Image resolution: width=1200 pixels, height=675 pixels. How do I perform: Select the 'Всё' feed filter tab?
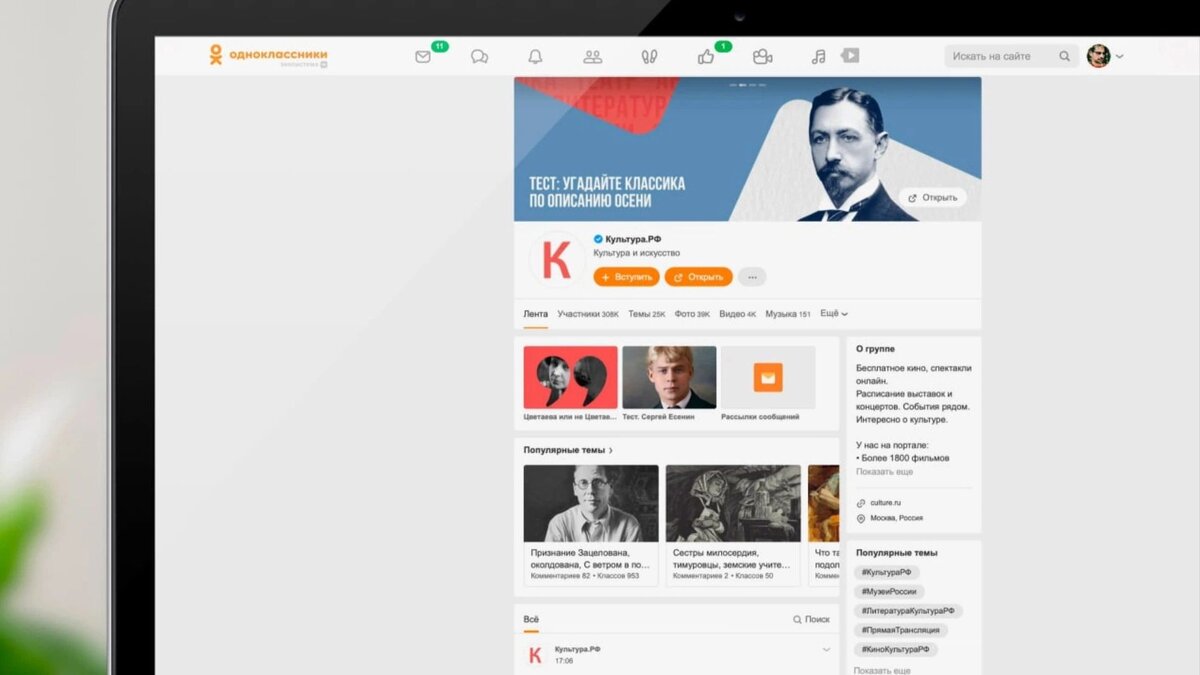pos(531,619)
